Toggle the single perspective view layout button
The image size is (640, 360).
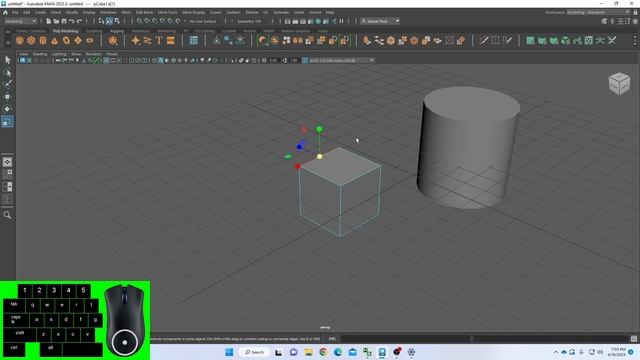(x=7, y=162)
